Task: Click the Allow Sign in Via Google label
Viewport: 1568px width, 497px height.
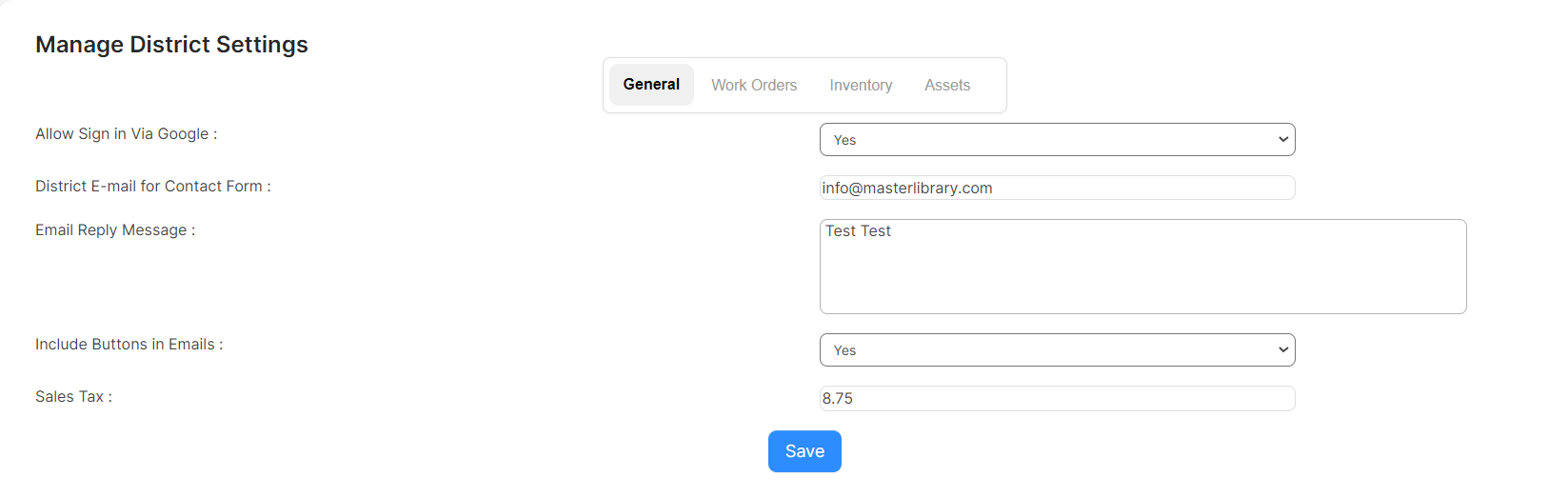Action: (x=127, y=134)
